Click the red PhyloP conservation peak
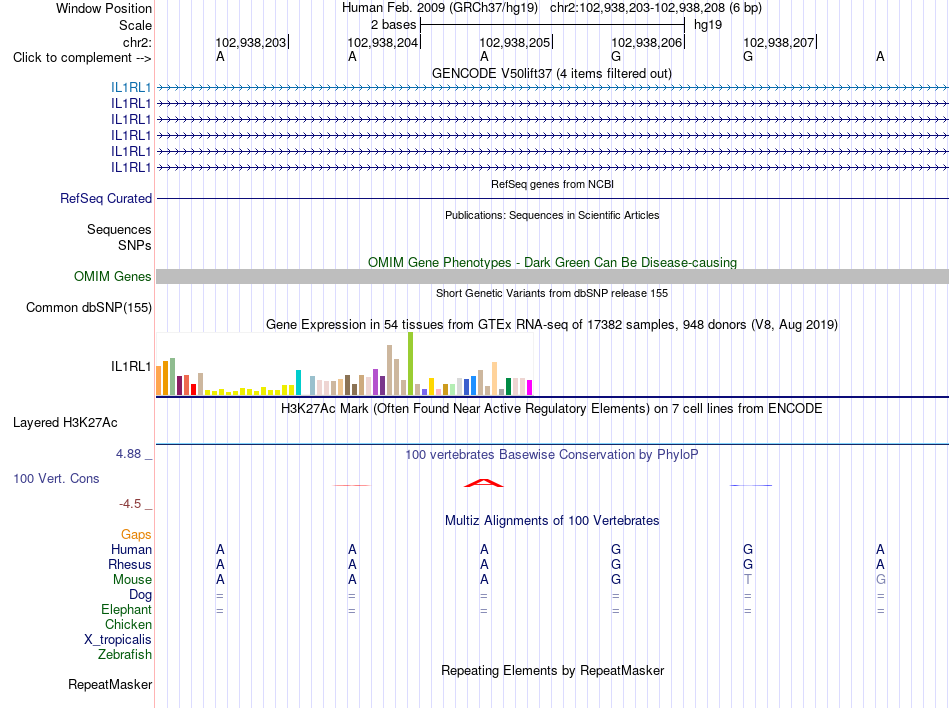 coord(483,483)
